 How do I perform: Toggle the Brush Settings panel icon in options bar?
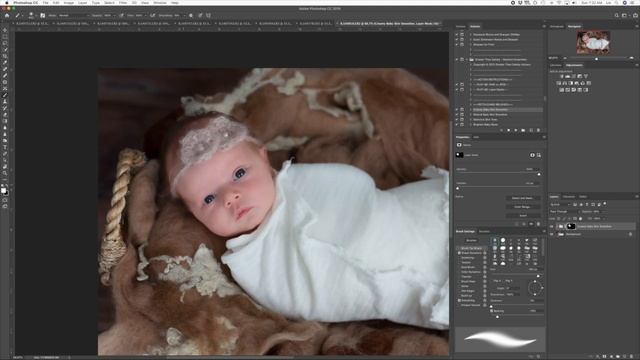click(x=42, y=16)
